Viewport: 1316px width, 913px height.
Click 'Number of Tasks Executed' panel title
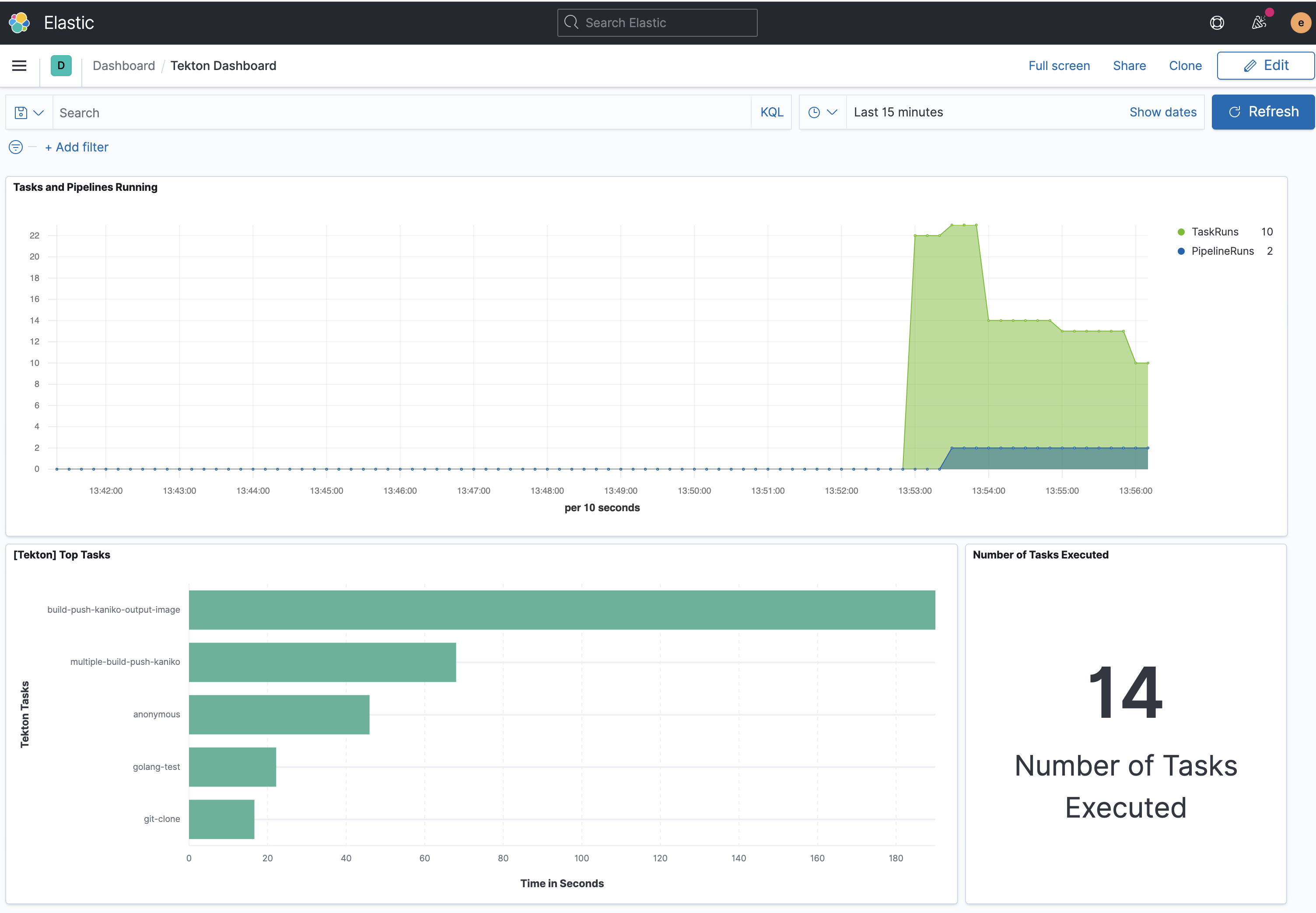click(x=1040, y=555)
